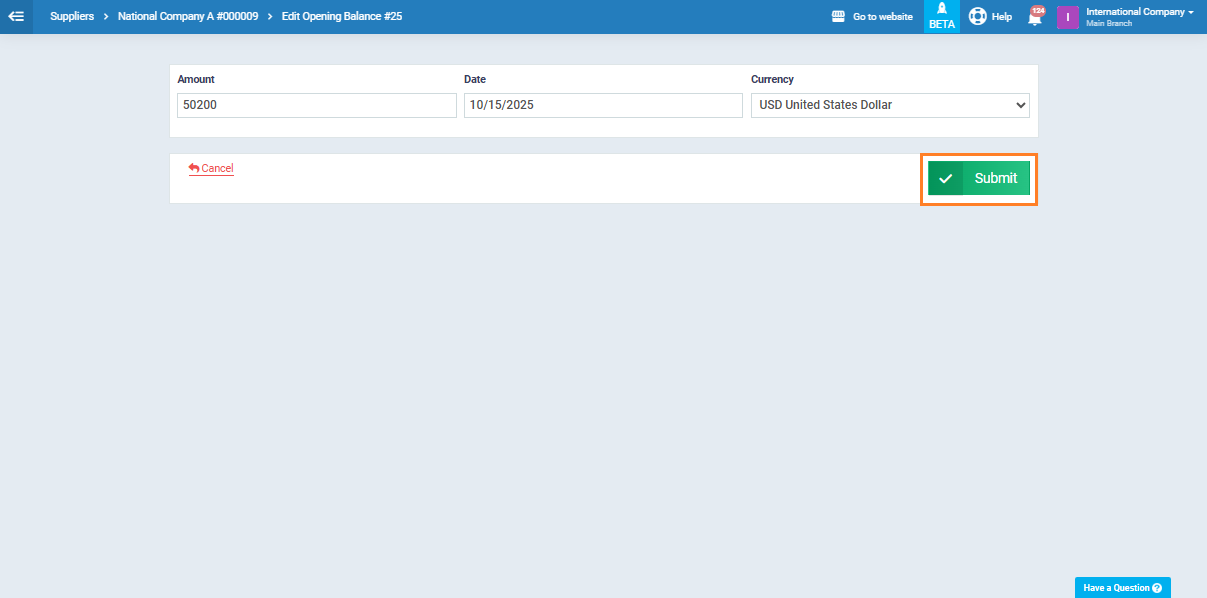The height and width of the screenshot is (598, 1207).
Task: Click the checkmark icon on the Submit button
Action: point(945,178)
